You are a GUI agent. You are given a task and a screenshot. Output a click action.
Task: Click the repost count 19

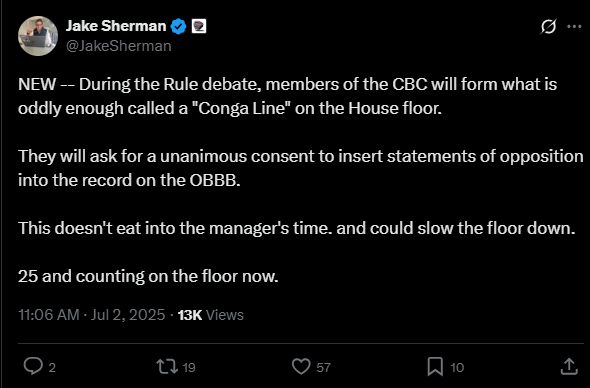[x=189, y=368]
